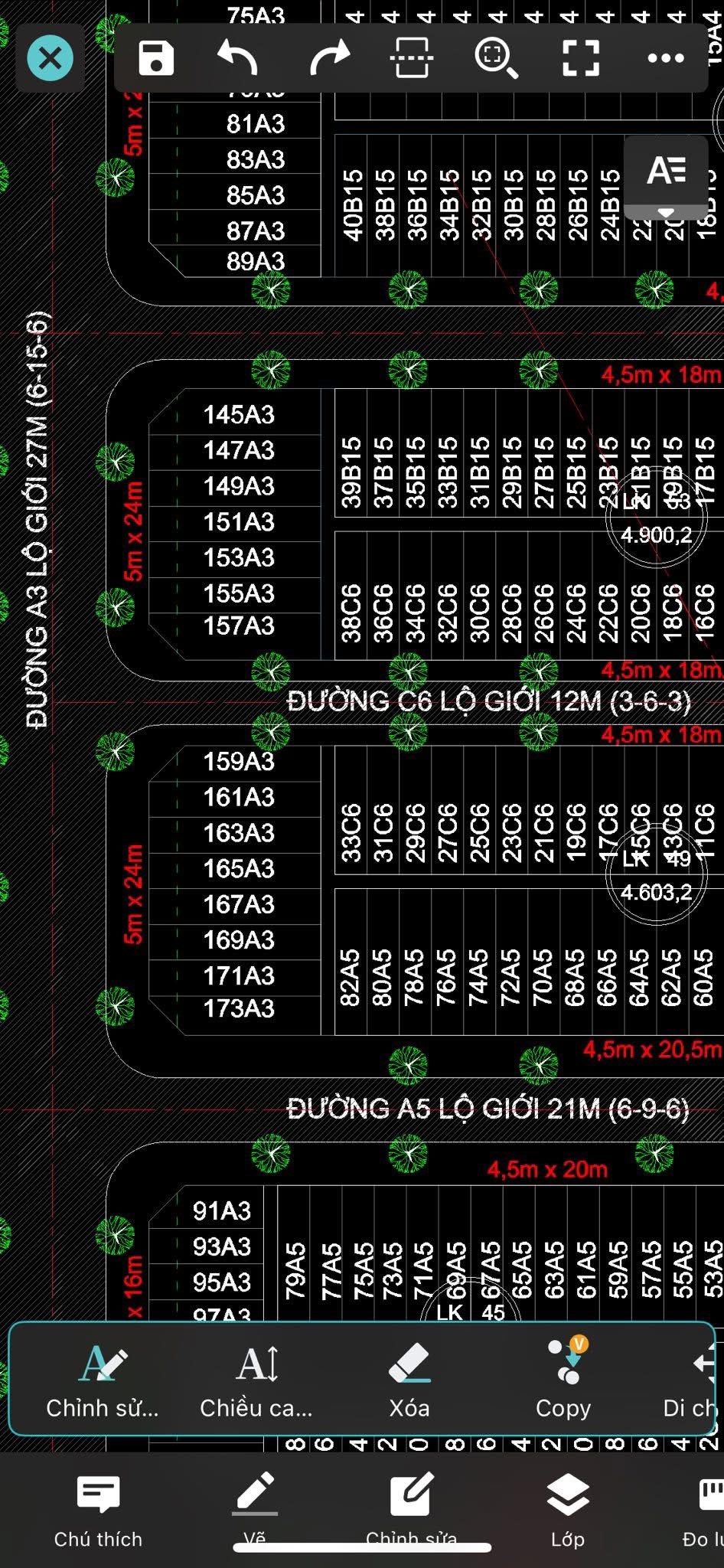Tap the ĐƯỜNG A5 LỘ GIỚI 21M street label

[x=488, y=1109]
